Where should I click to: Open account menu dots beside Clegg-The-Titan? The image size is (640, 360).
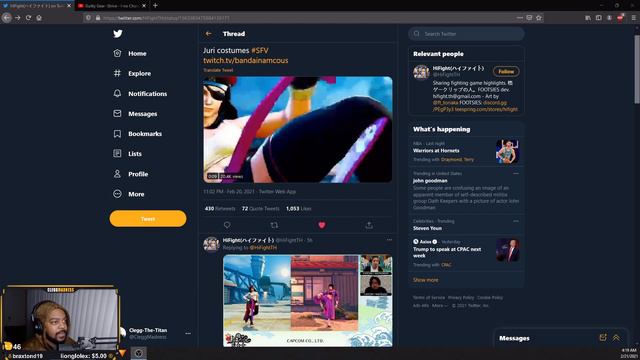[x=188, y=333]
